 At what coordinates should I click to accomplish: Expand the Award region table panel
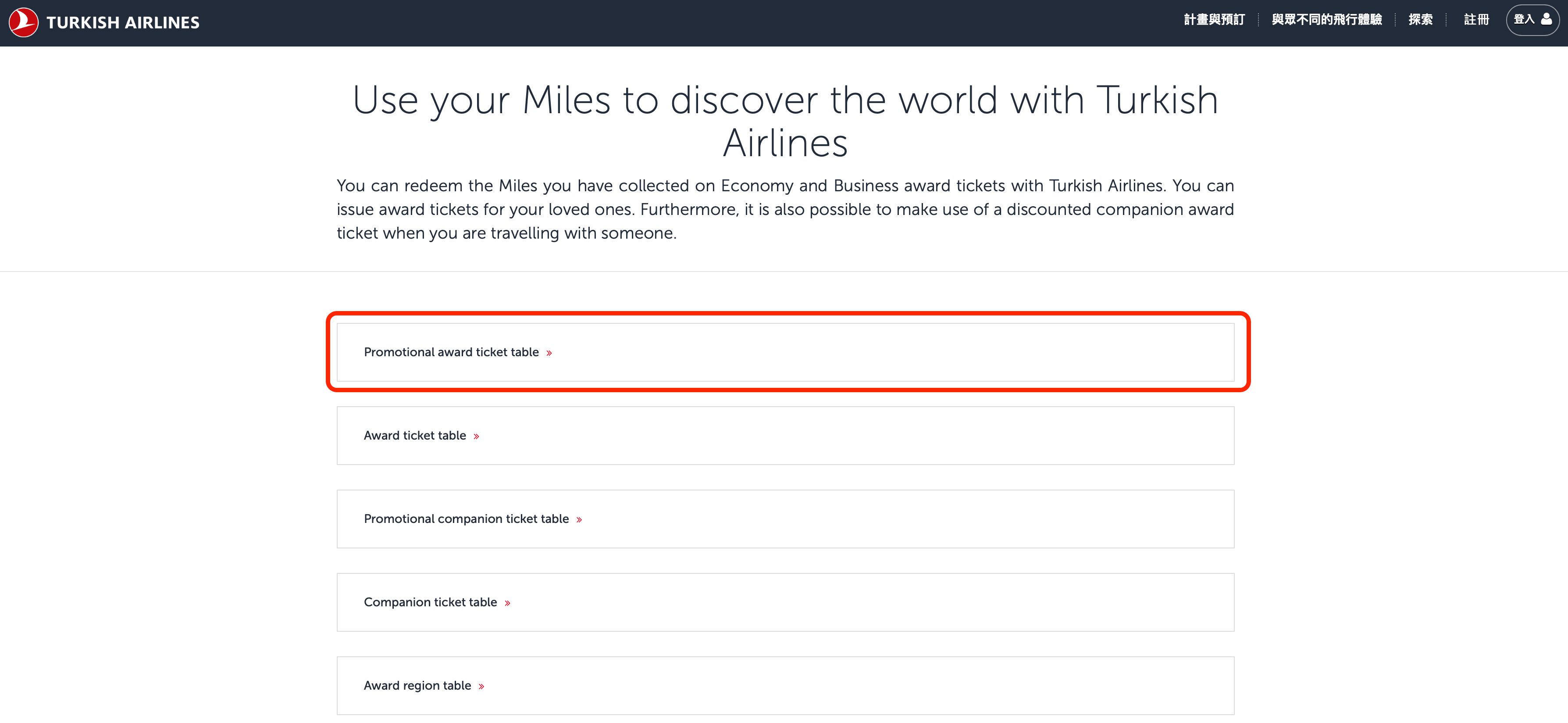[x=785, y=686]
